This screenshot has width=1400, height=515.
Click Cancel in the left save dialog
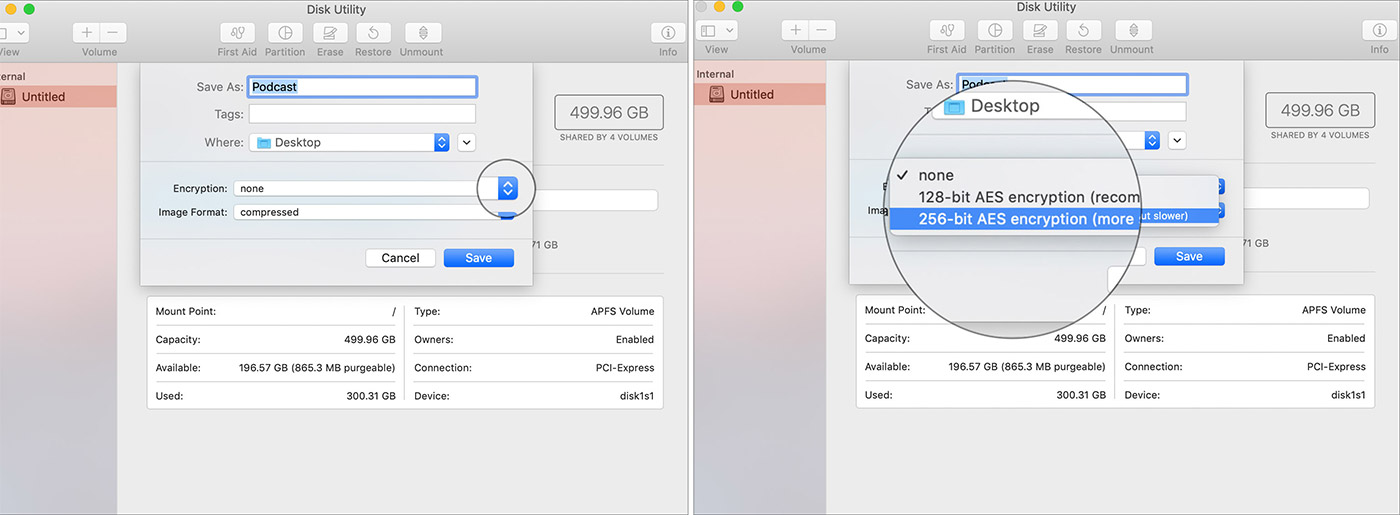coord(400,258)
